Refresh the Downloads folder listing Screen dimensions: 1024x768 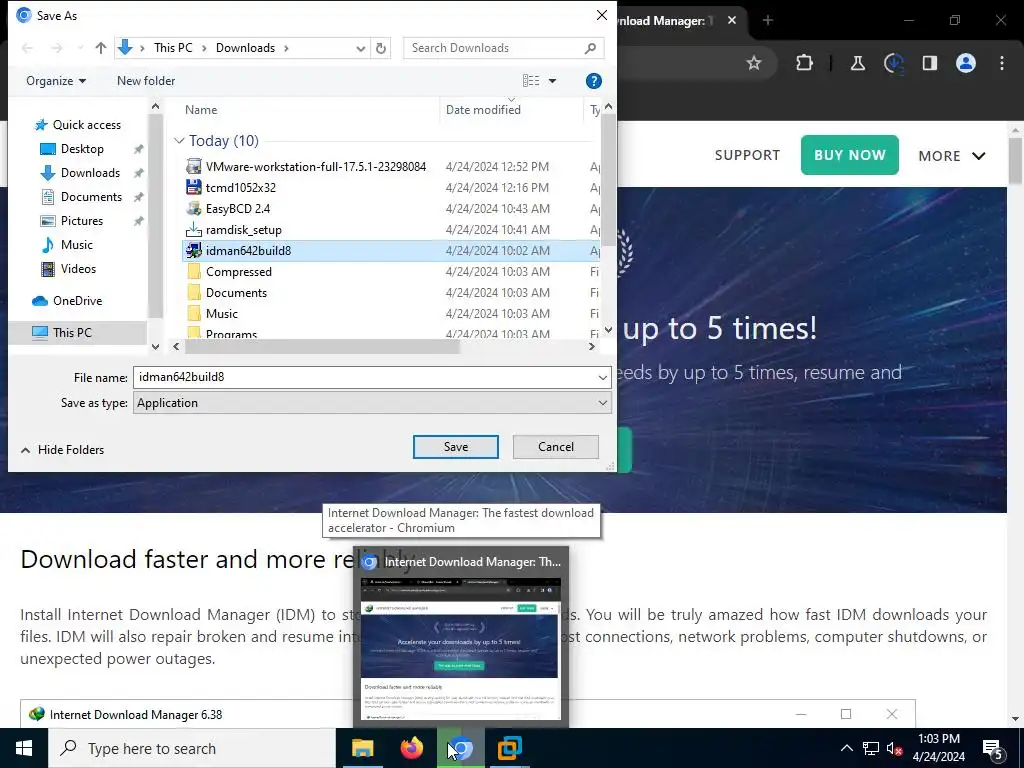[x=381, y=48]
